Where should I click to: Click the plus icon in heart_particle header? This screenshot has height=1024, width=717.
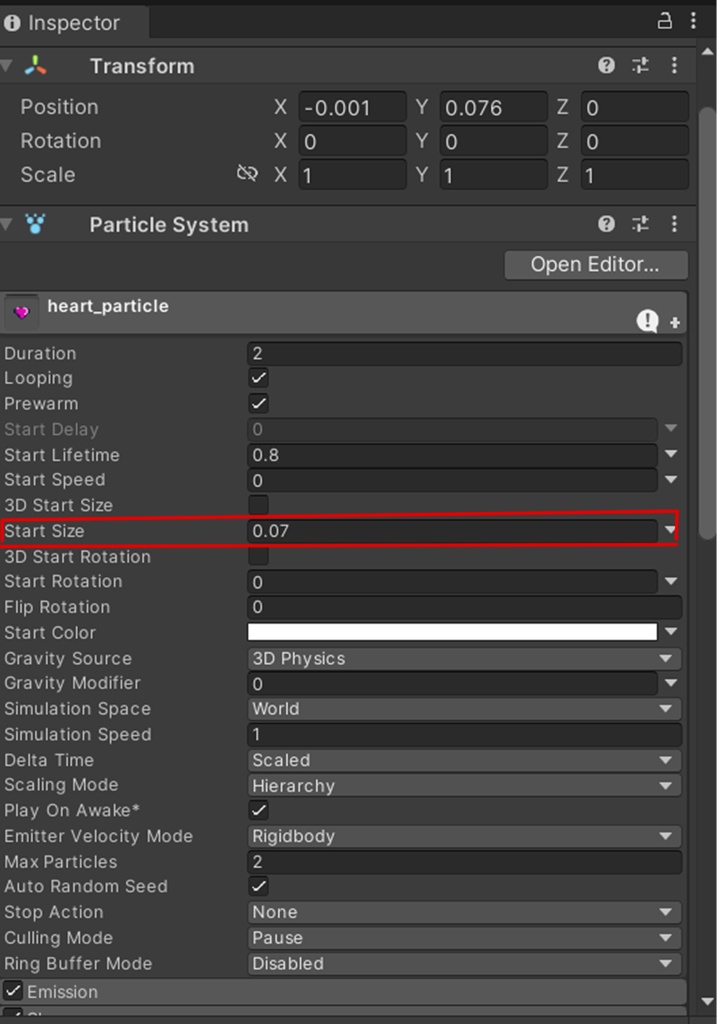675,322
